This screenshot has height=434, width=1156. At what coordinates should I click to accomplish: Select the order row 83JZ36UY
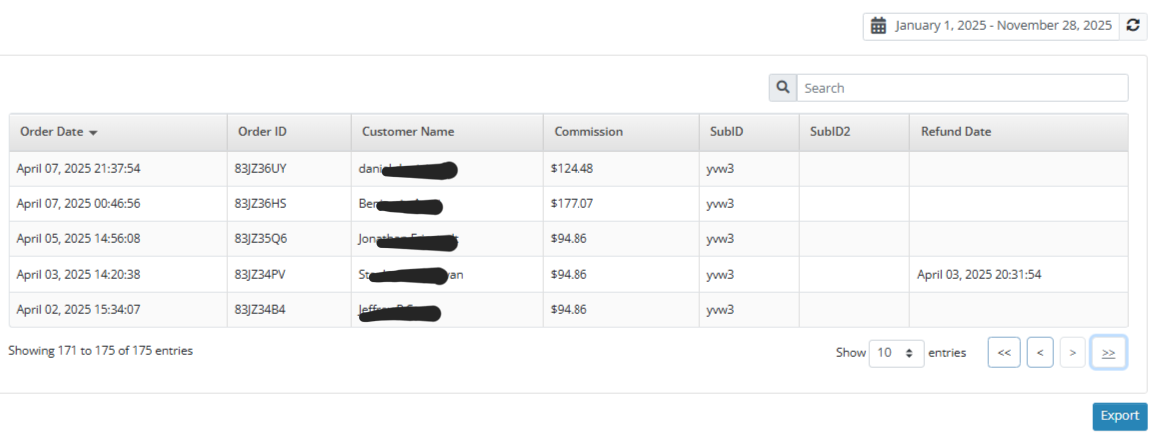click(260, 169)
